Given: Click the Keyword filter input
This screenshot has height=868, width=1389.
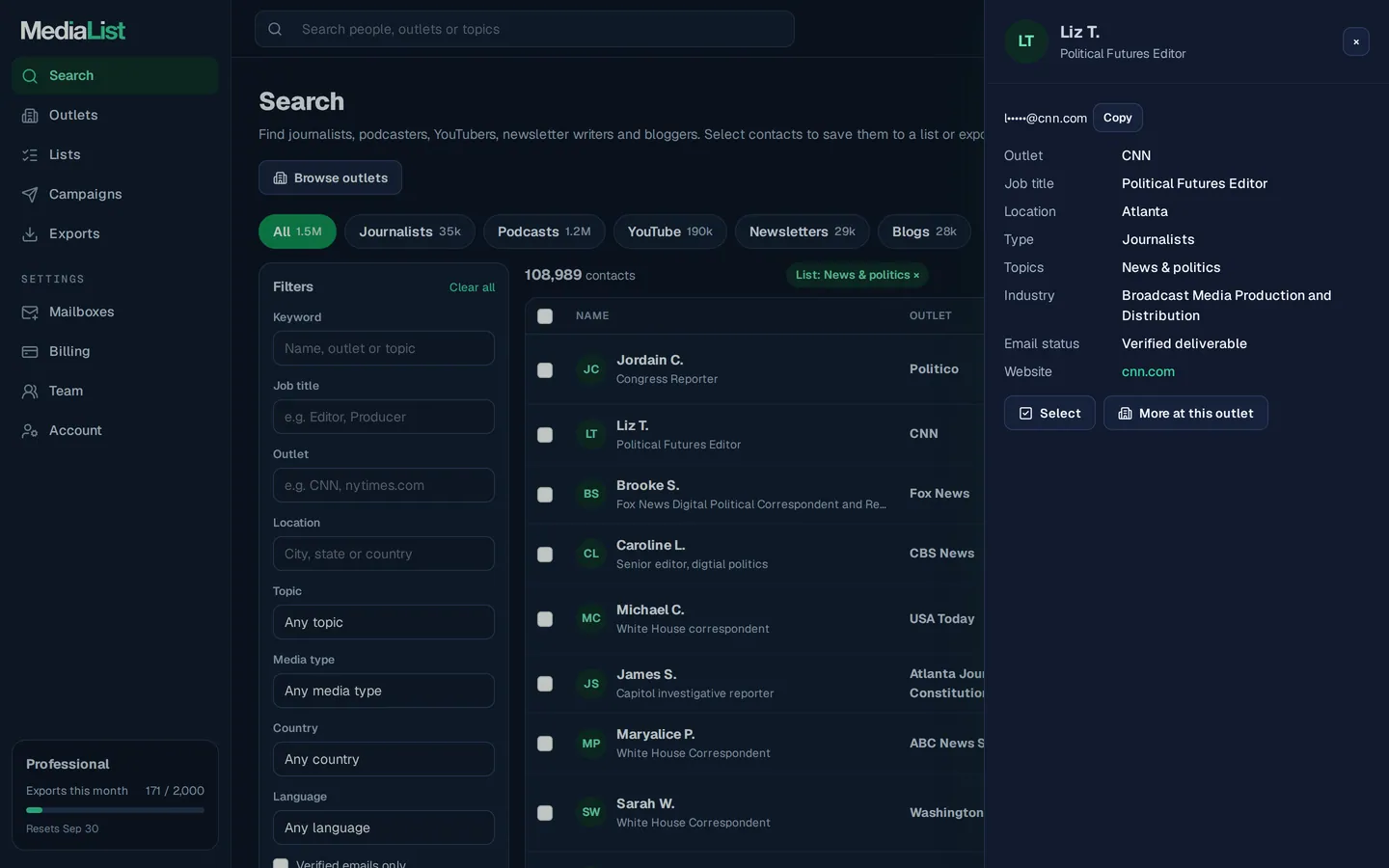Looking at the screenshot, I should tap(384, 348).
